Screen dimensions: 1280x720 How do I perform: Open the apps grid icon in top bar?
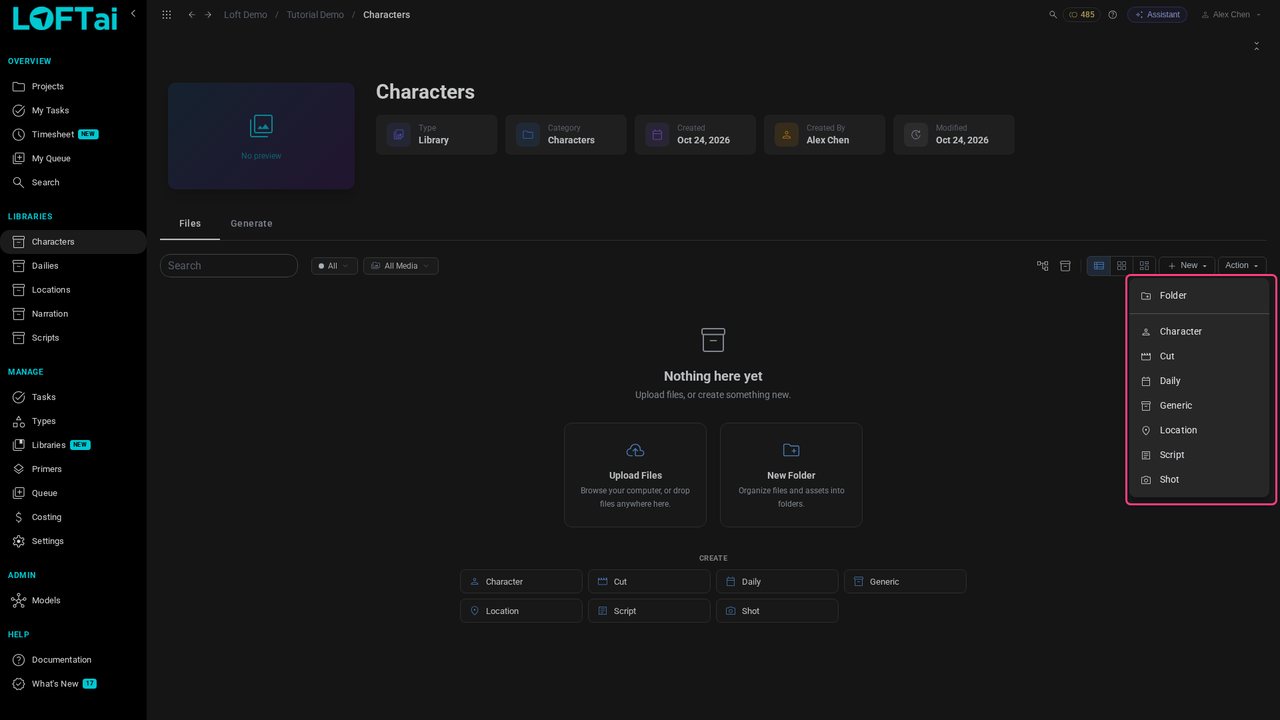166,15
